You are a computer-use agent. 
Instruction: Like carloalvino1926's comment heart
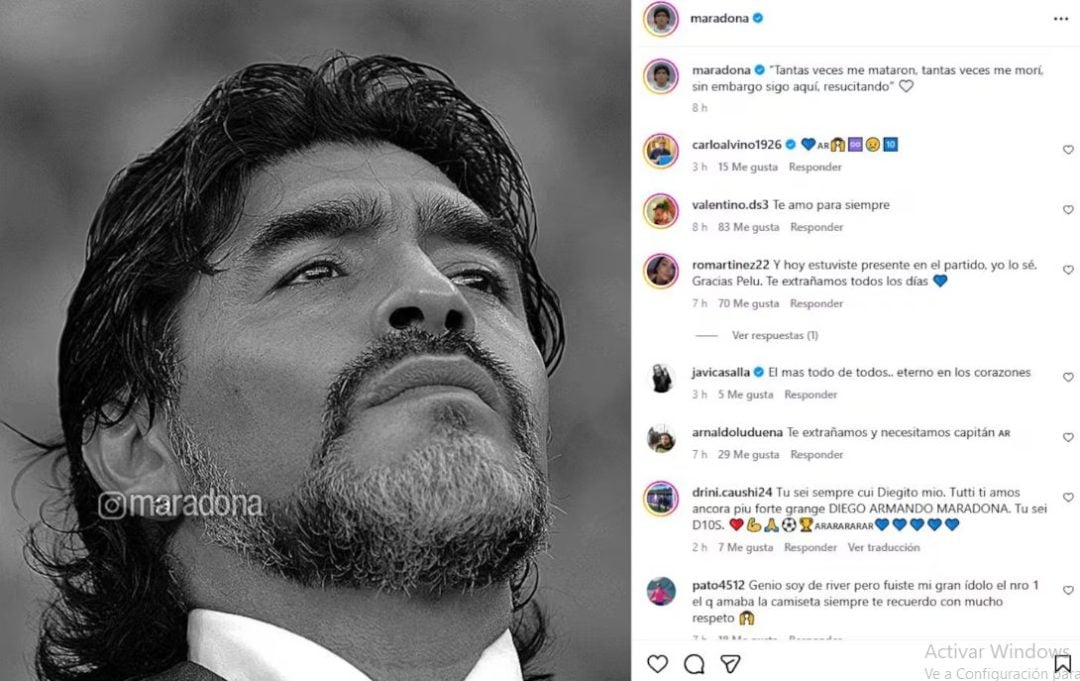pyautogui.click(x=1068, y=150)
